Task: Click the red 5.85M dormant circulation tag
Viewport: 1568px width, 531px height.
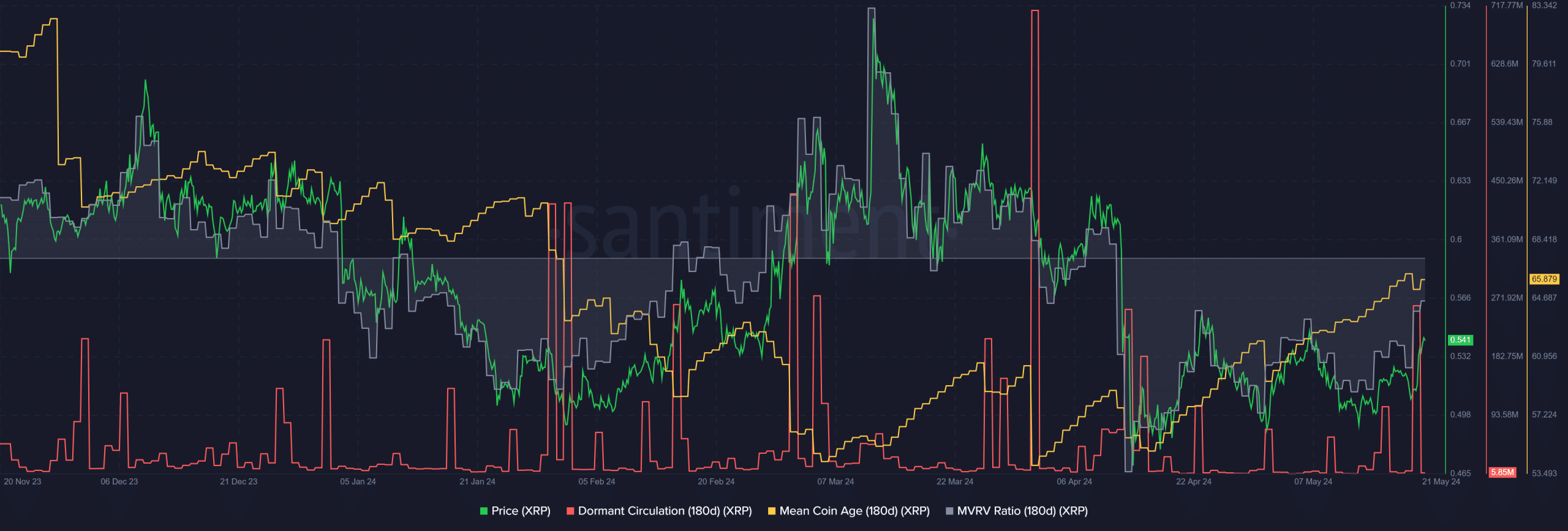Action: pos(1502,472)
